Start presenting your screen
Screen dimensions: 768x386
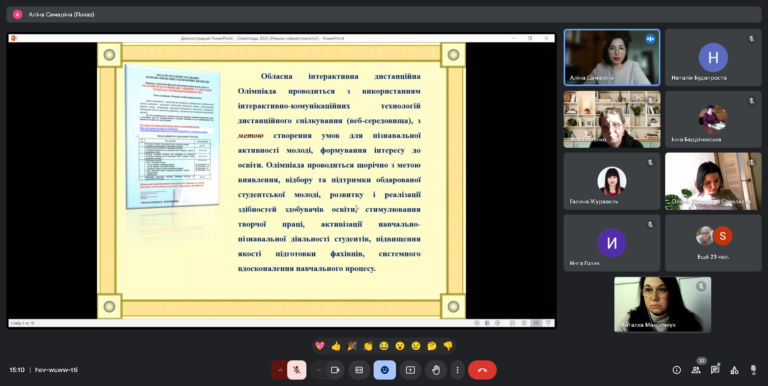coord(410,370)
